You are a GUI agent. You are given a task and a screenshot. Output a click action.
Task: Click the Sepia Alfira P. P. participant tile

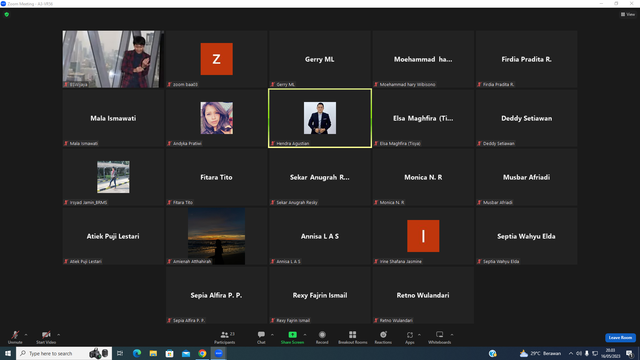tap(216, 295)
